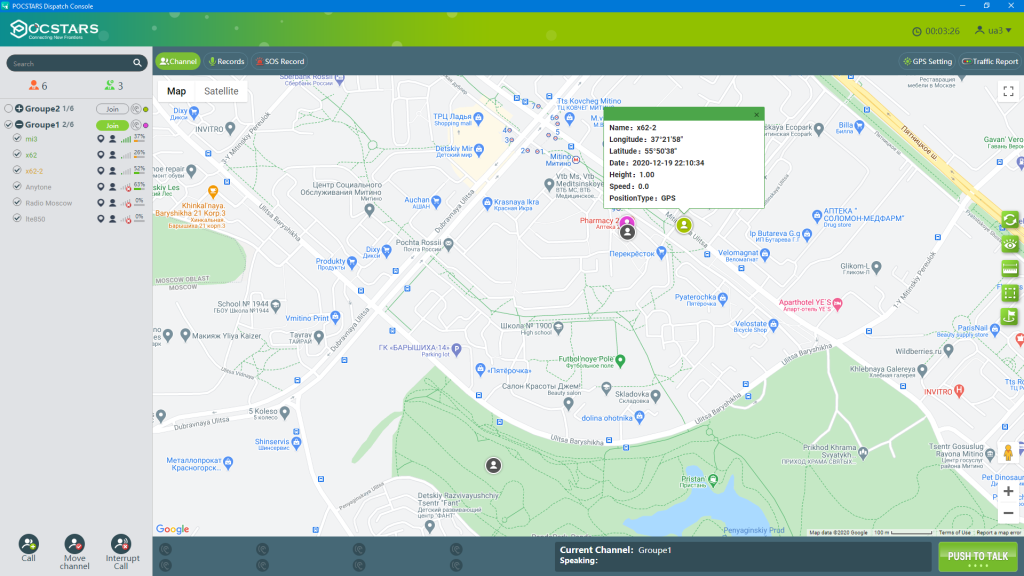Click the Interrupt Call icon
The width and height of the screenshot is (1024, 576).
(121, 544)
